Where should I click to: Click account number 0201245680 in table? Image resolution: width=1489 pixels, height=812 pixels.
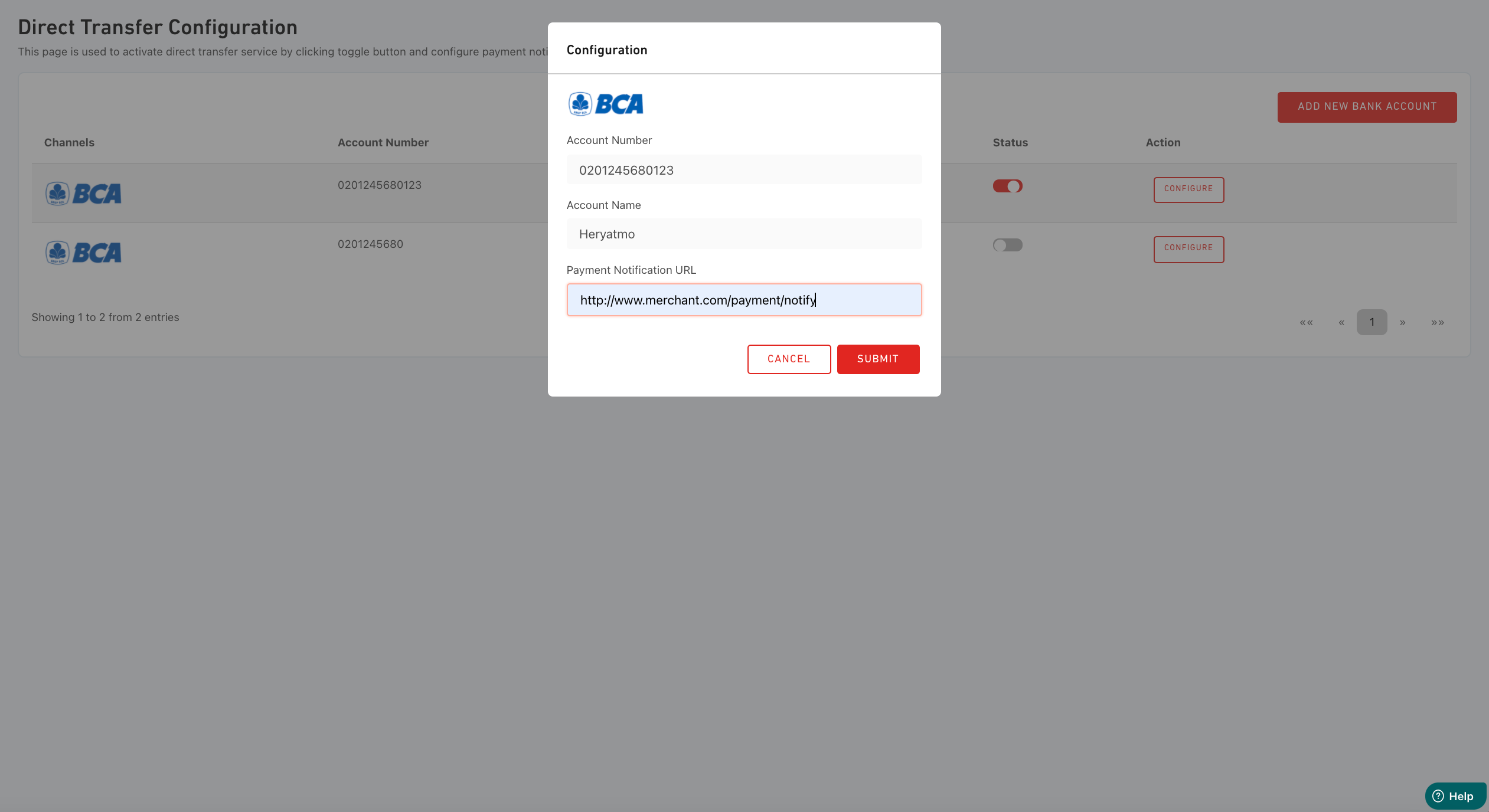[370, 244]
